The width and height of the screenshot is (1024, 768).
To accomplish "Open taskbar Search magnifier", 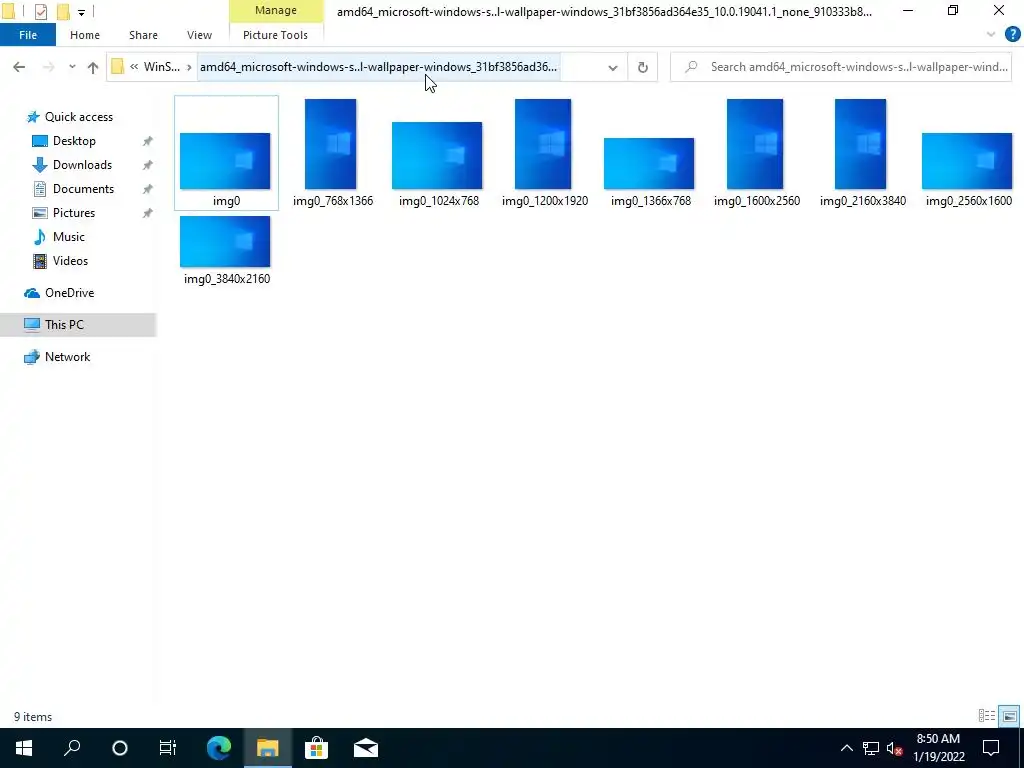I will pos(72,748).
